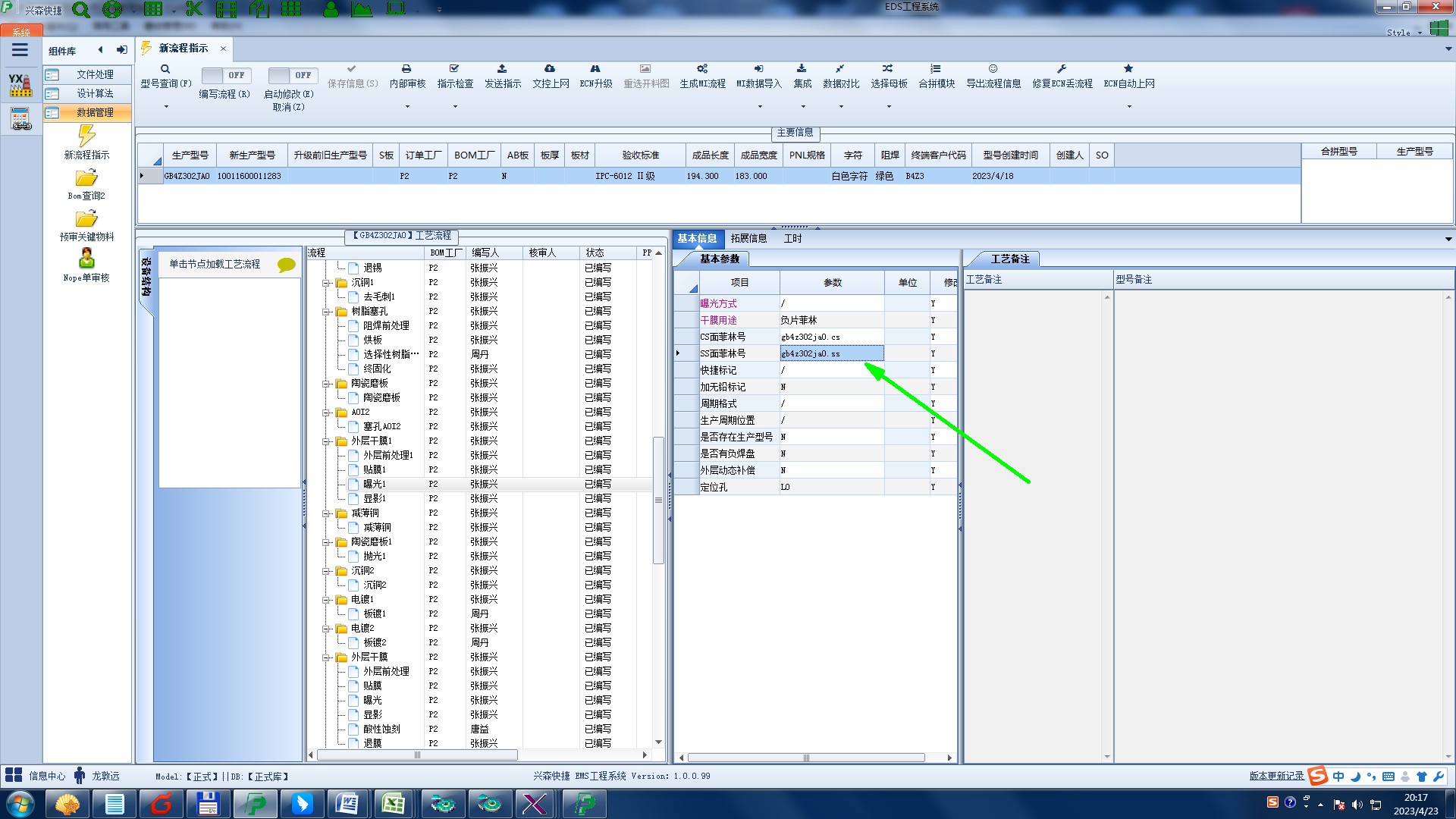This screenshot has width=1456, height=819.
Task: Select the 设计算法 sidebar item
Action: tap(87, 93)
